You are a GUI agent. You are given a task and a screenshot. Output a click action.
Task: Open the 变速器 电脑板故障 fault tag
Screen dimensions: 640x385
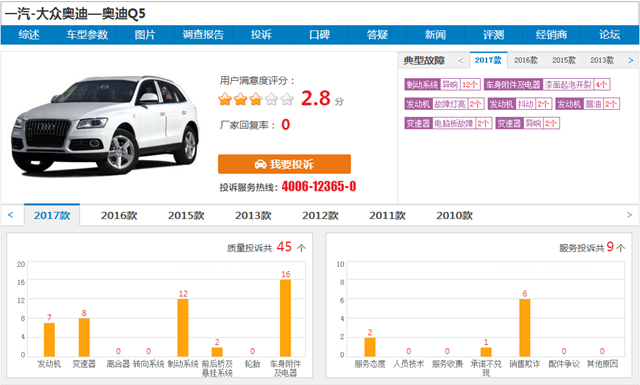coord(448,123)
